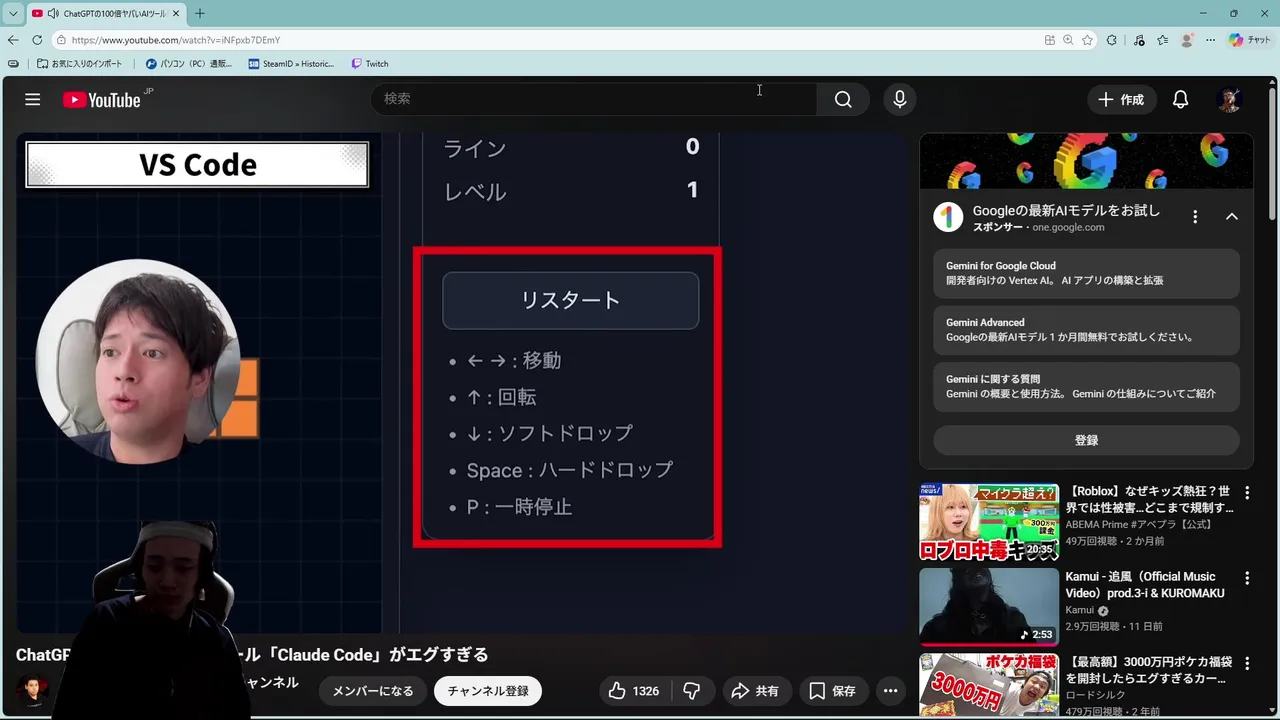Open options menu for the Kamui video
The width and height of the screenshot is (1280, 720).
click(1247, 578)
